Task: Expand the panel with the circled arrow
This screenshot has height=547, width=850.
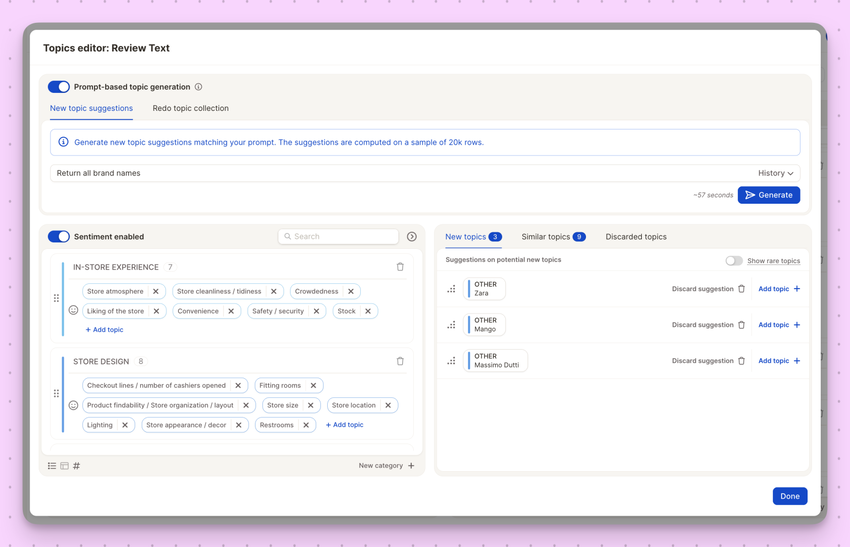Action: [x=411, y=237]
